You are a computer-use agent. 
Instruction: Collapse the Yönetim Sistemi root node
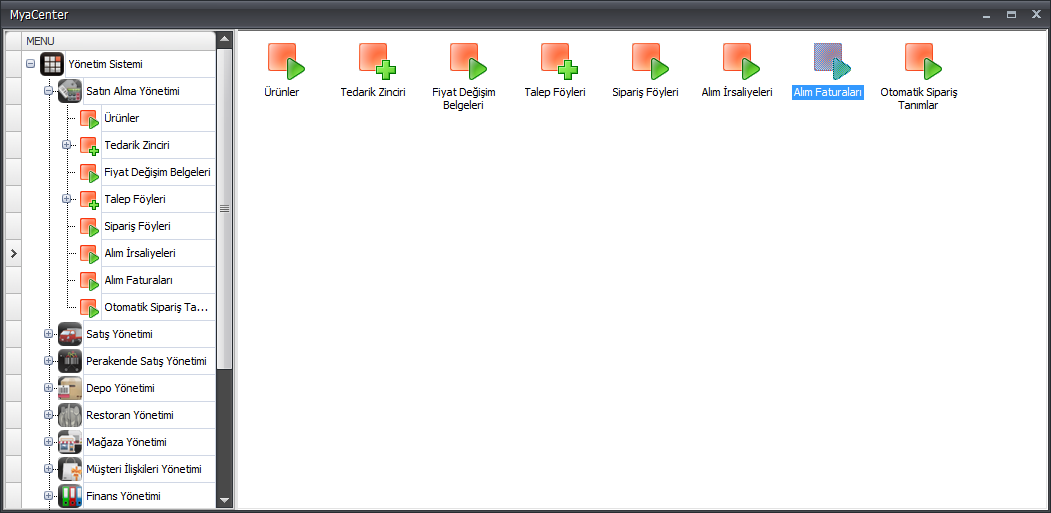(31, 64)
